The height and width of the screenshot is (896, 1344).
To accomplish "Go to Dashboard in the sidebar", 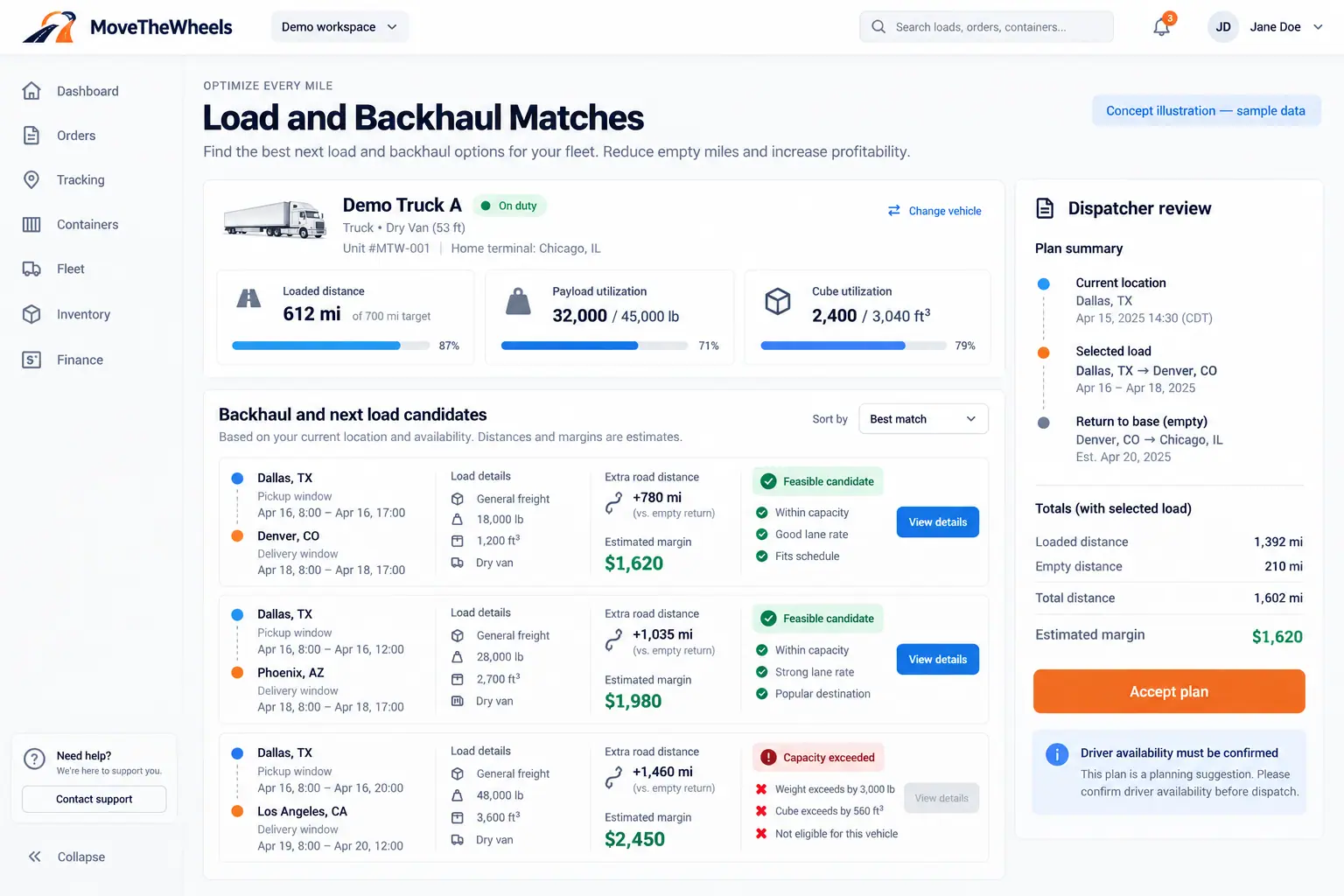I will (87, 91).
